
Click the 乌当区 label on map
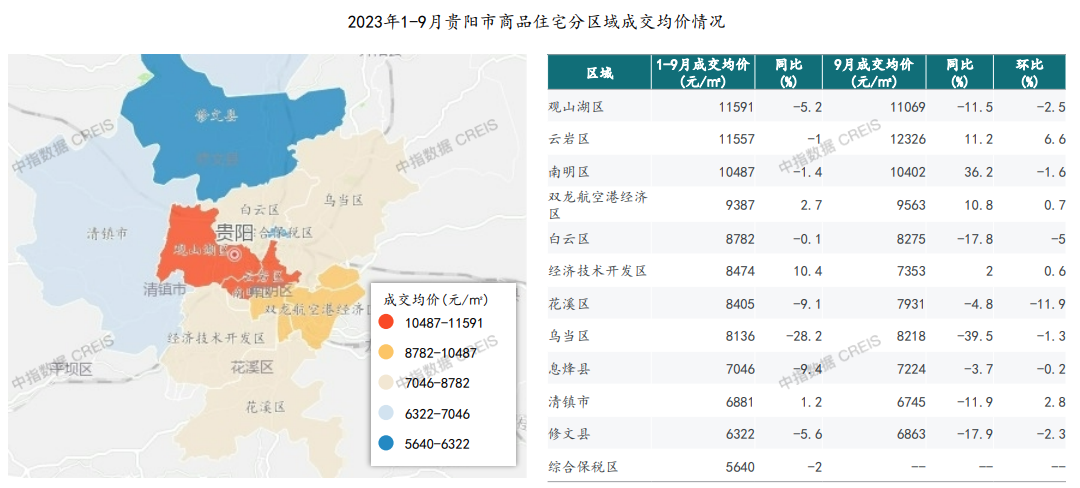click(x=344, y=200)
